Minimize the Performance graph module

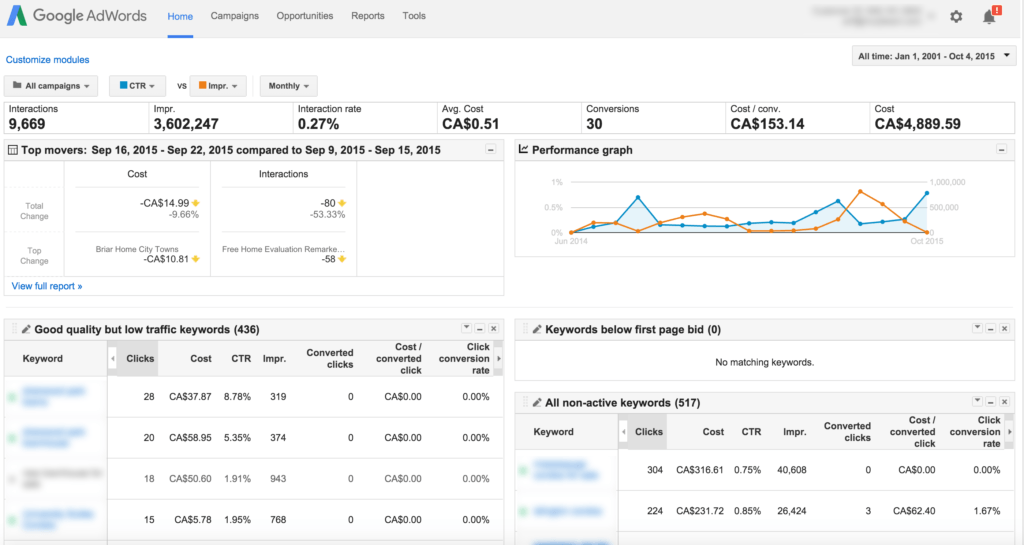point(1001,150)
